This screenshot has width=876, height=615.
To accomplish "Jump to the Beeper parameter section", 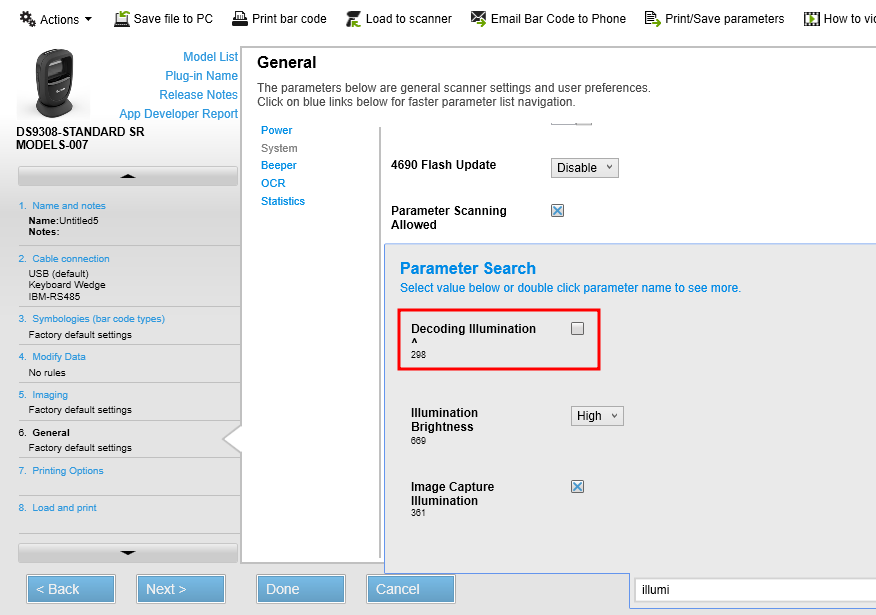I will [x=279, y=165].
